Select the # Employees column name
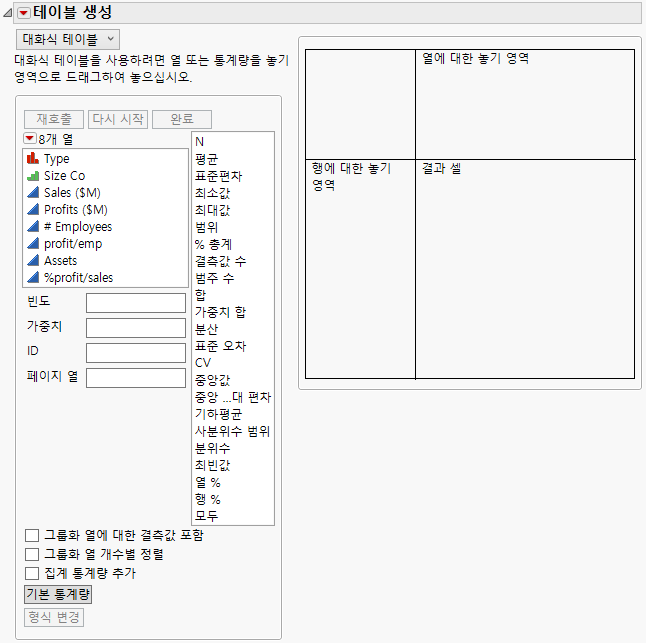This screenshot has width=646, height=643. click(78, 227)
